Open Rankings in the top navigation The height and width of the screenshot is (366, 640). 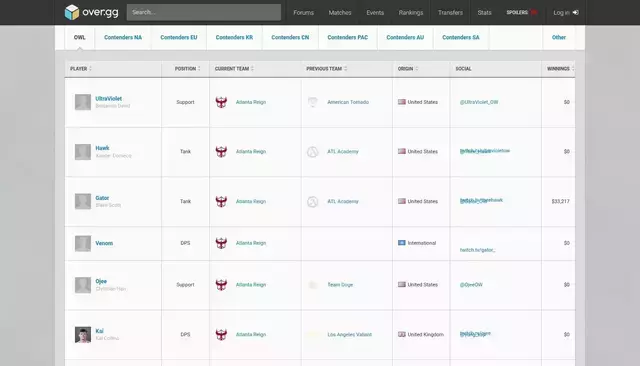click(411, 13)
